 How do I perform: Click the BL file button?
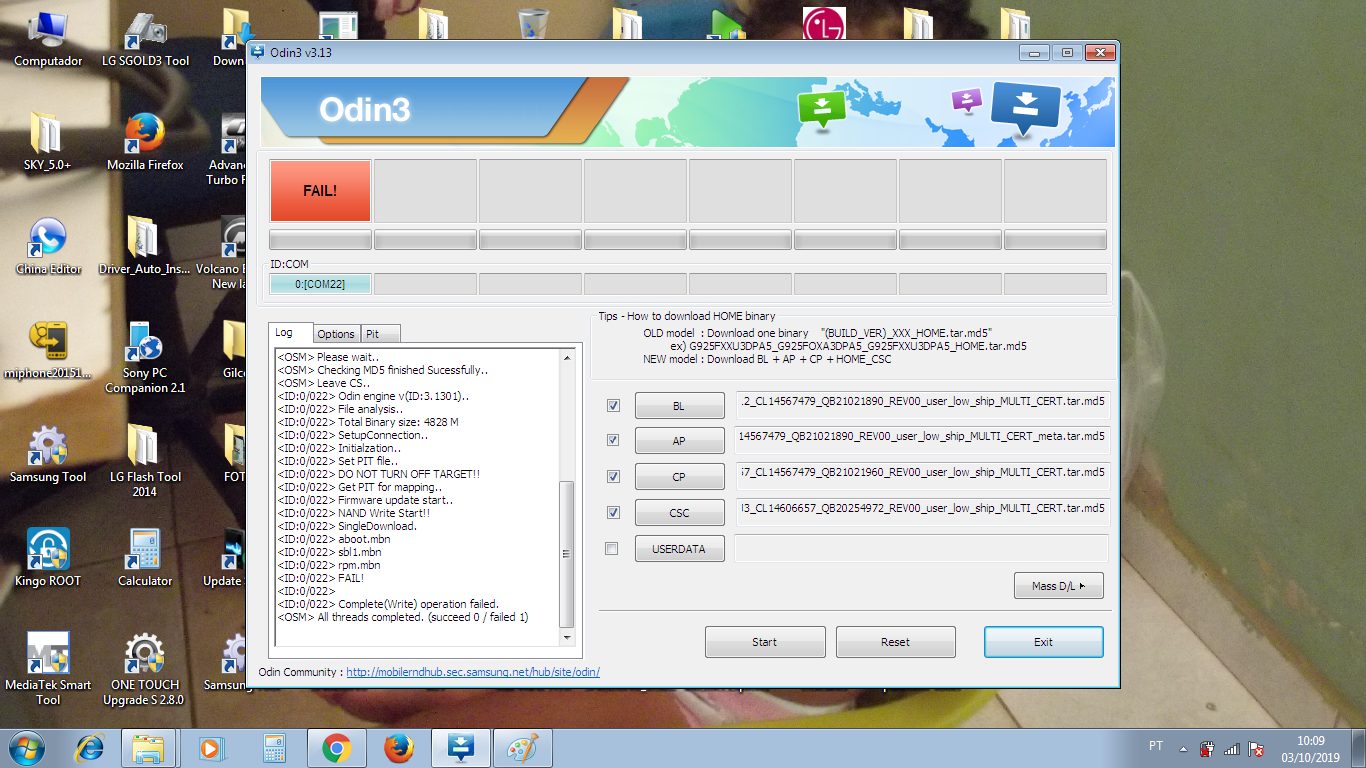(680, 406)
